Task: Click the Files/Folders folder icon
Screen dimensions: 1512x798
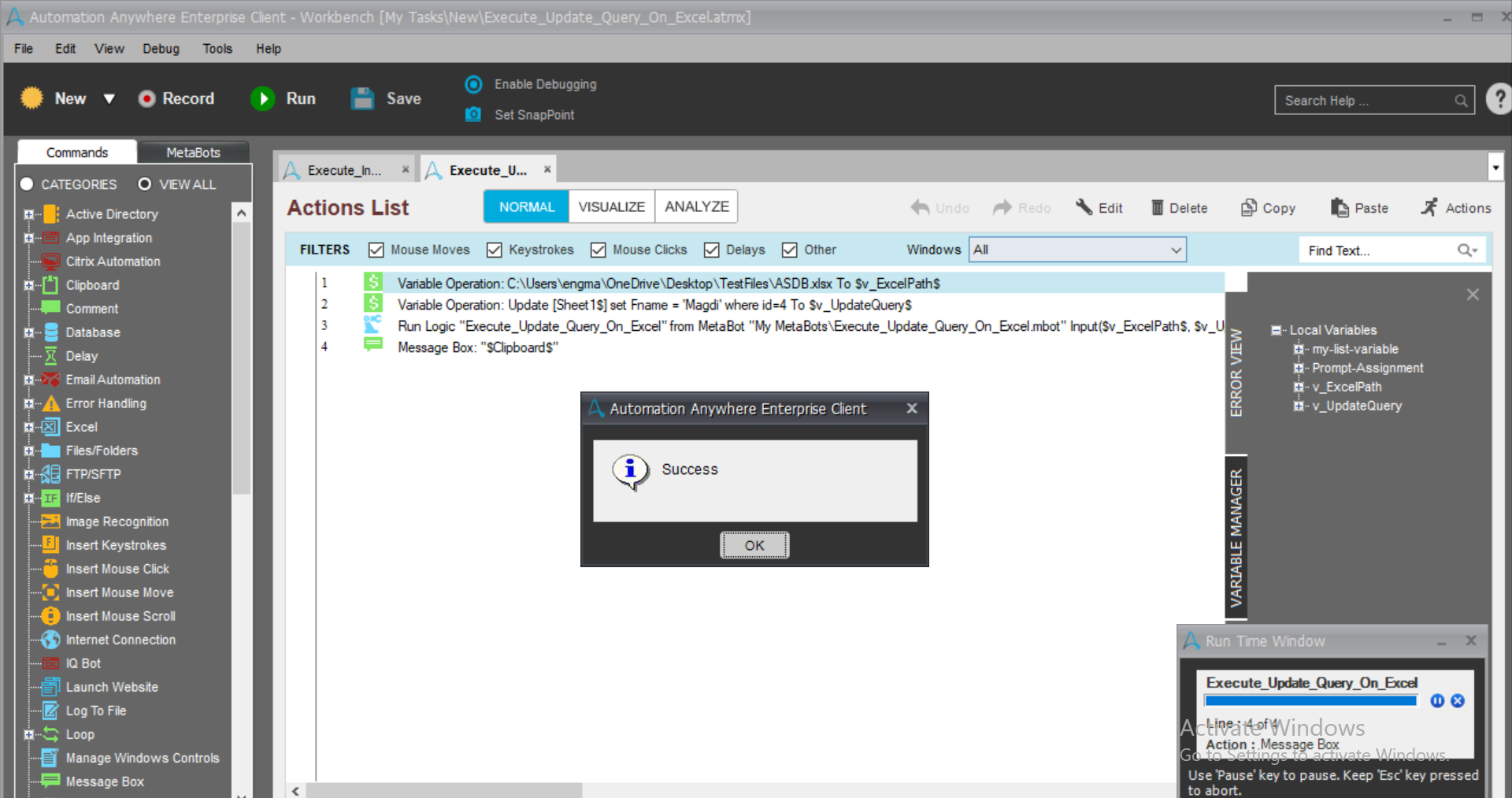Action: (51, 451)
